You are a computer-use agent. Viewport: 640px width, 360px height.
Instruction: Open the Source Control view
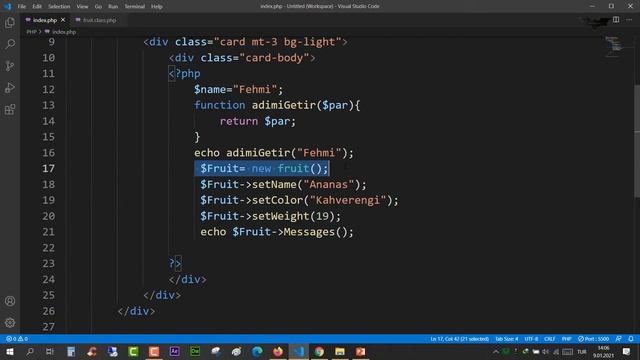(10, 66)
